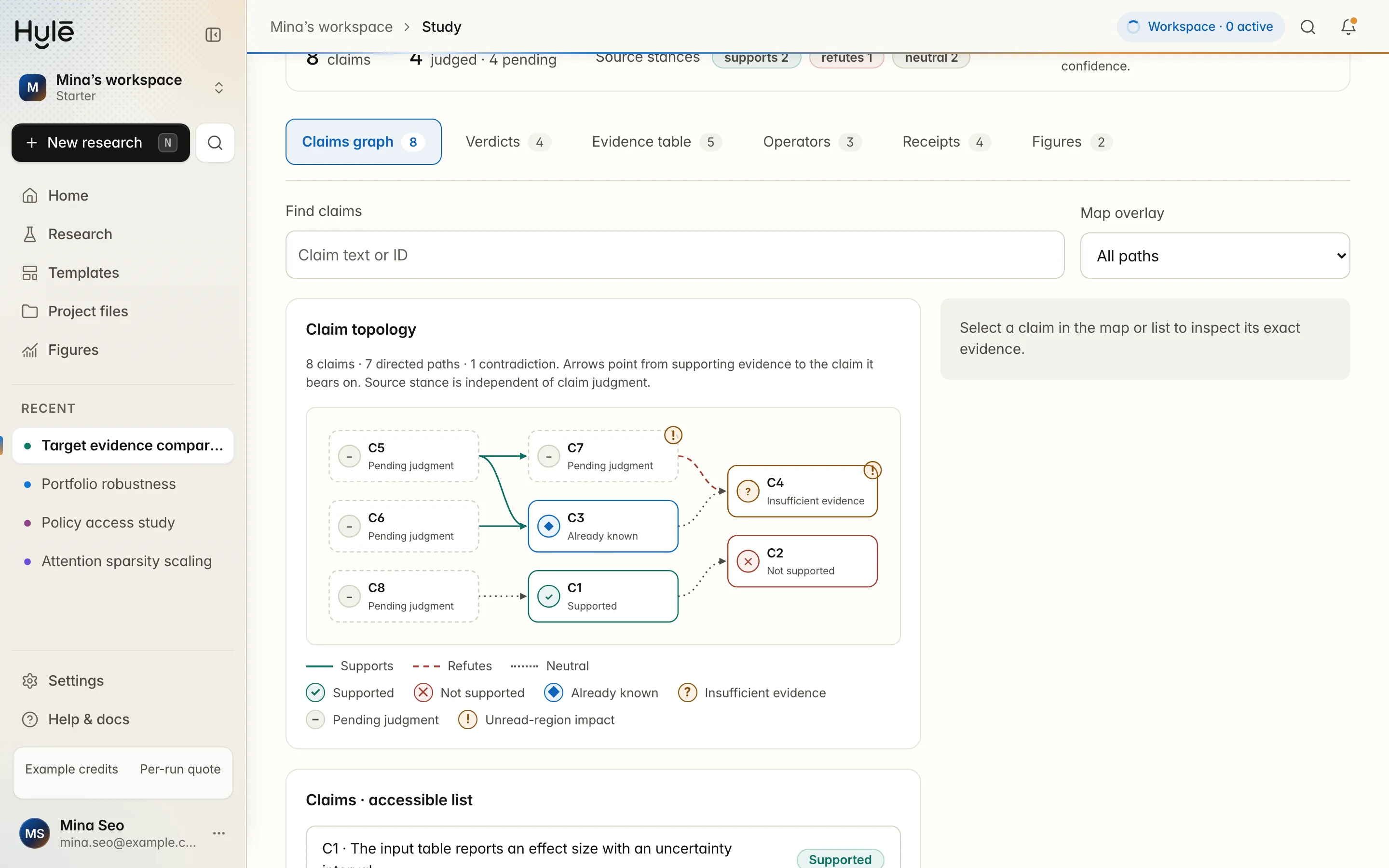The image size is (1389, 868).
Task: Click Workspace 0 active status pill
Action: (x=1200, y=27)
